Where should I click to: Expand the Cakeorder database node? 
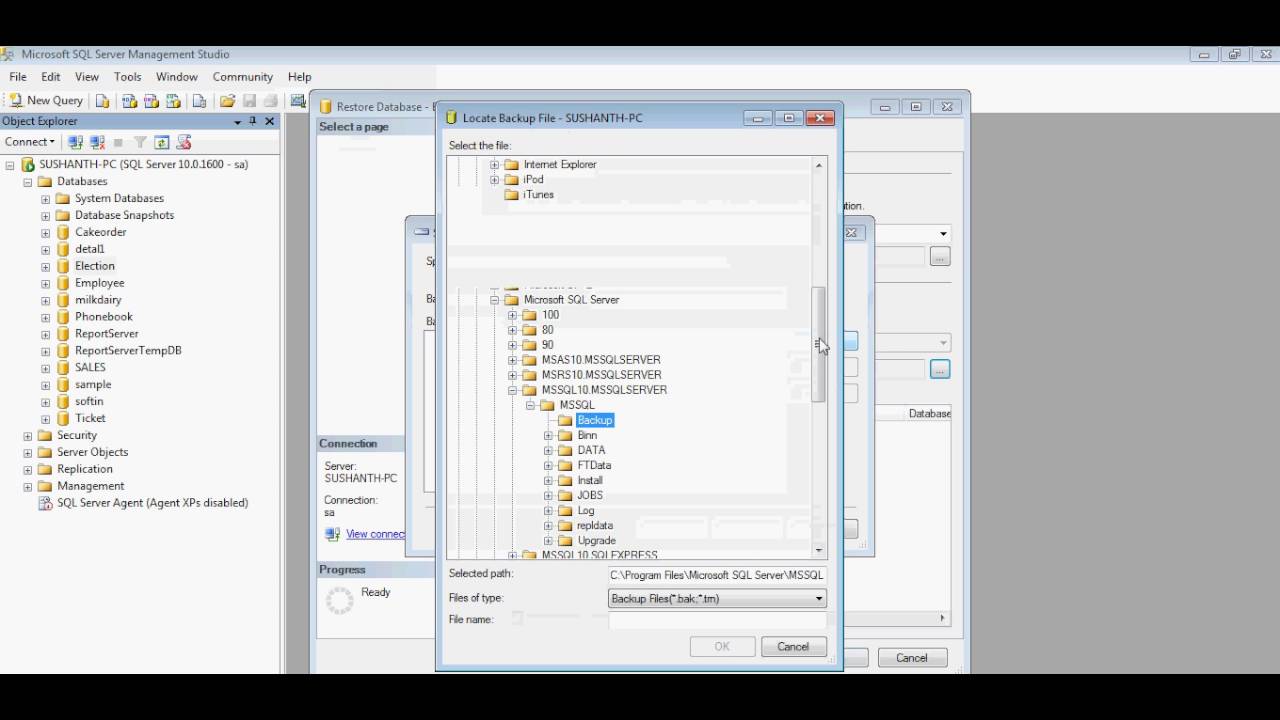(46, 232)
